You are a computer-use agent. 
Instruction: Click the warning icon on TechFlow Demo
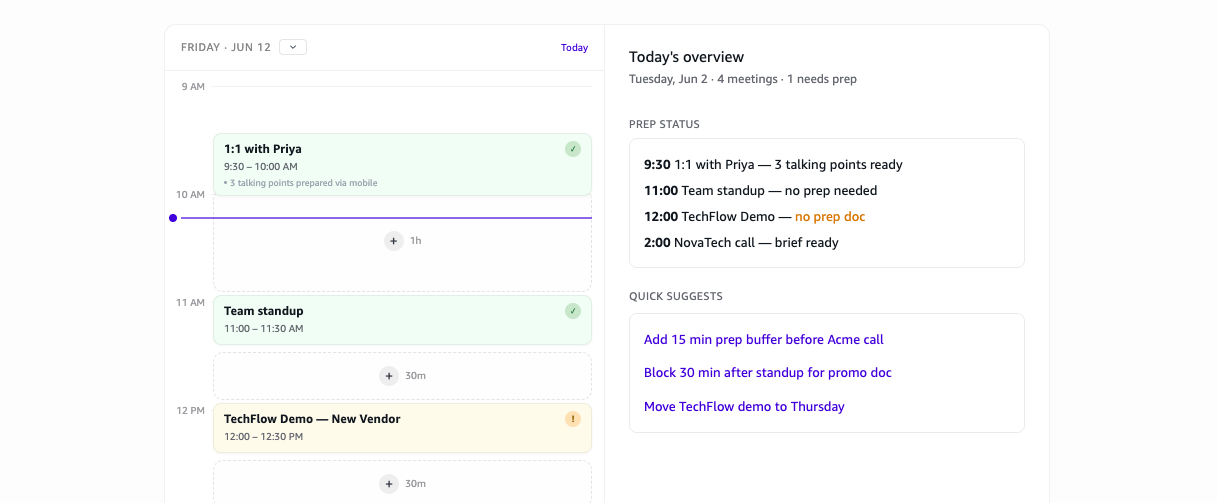click(x=573, y=419)
